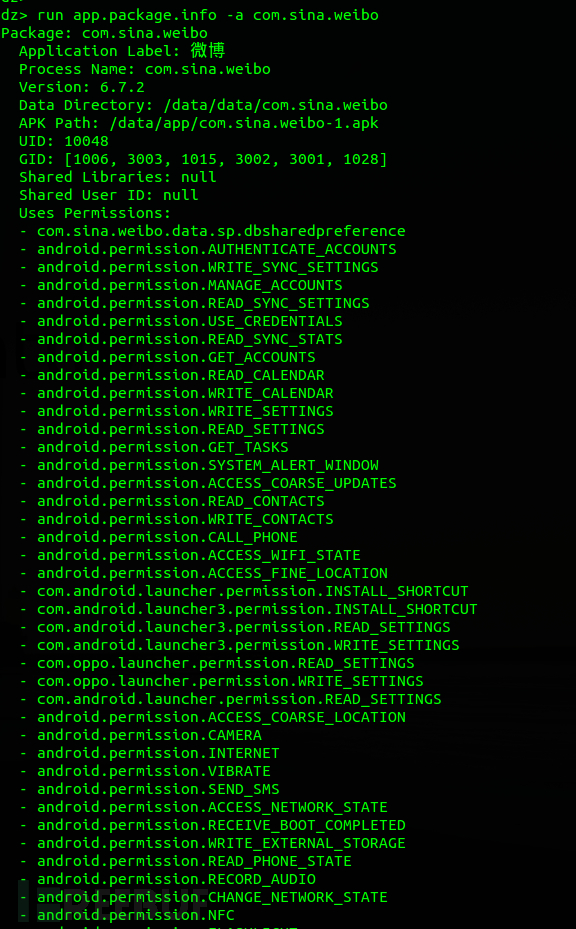Click the Uses Permissions: heading
576x929 pixels.
click(95, 213)
